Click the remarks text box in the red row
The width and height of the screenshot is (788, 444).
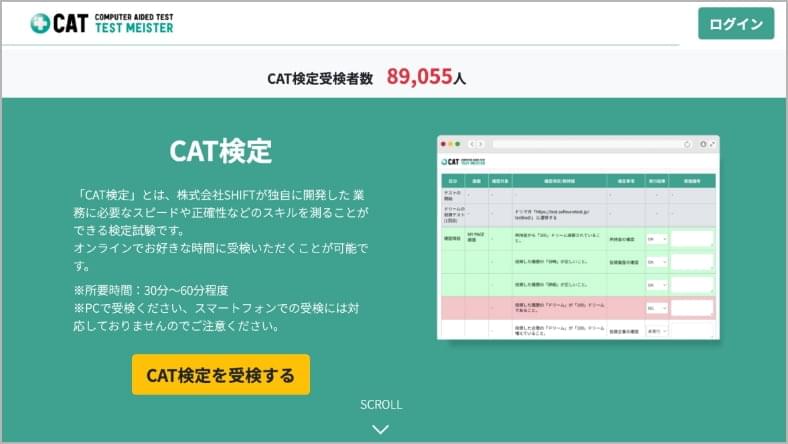[692, 309]
